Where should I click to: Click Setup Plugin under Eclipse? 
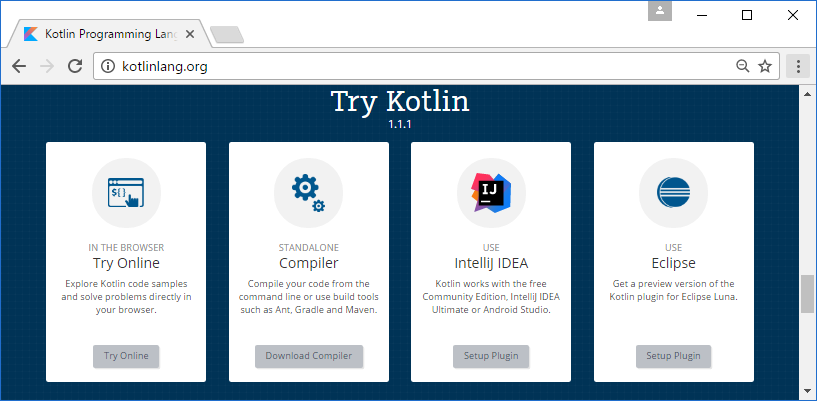click(x=673, y=356)
